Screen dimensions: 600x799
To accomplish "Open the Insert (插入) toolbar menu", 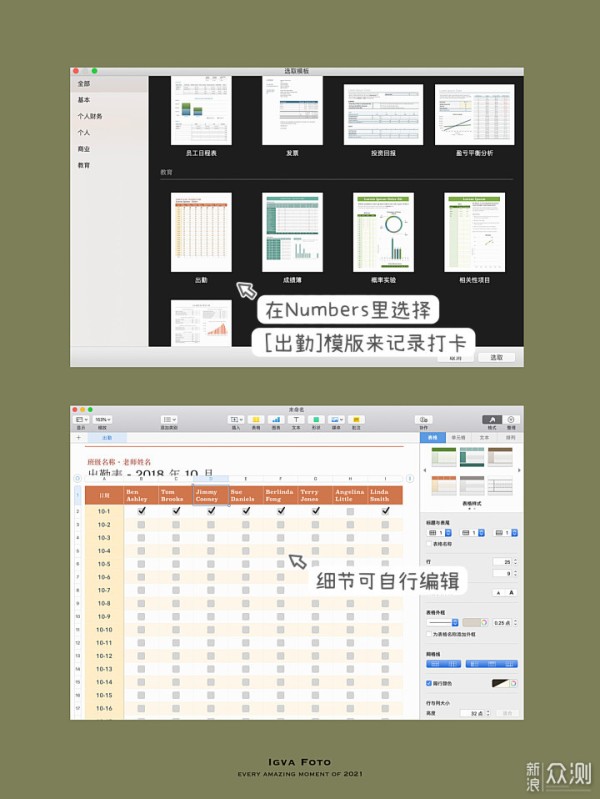I will (236, 419).
